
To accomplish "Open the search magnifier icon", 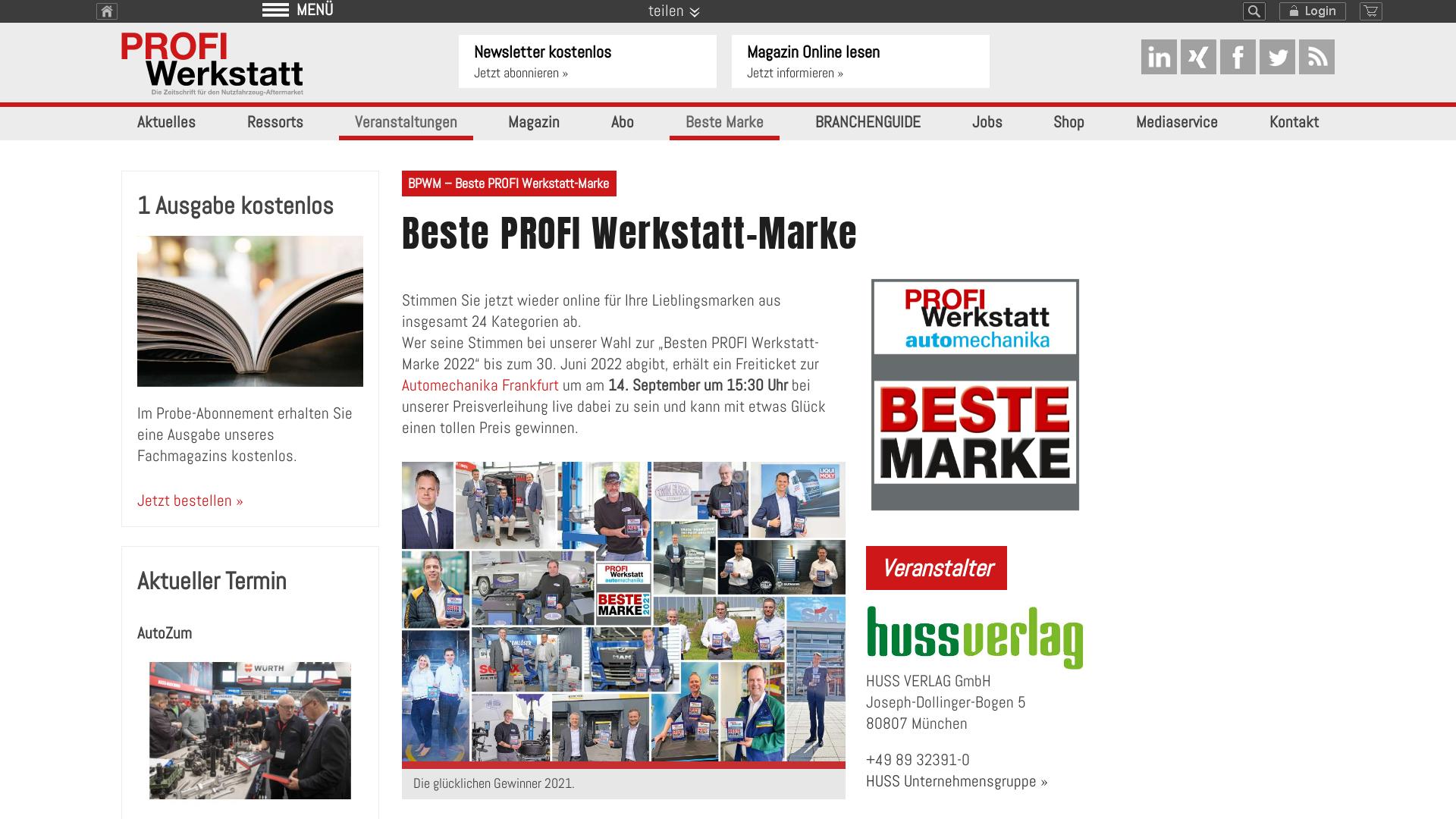I will [1254, 11].
